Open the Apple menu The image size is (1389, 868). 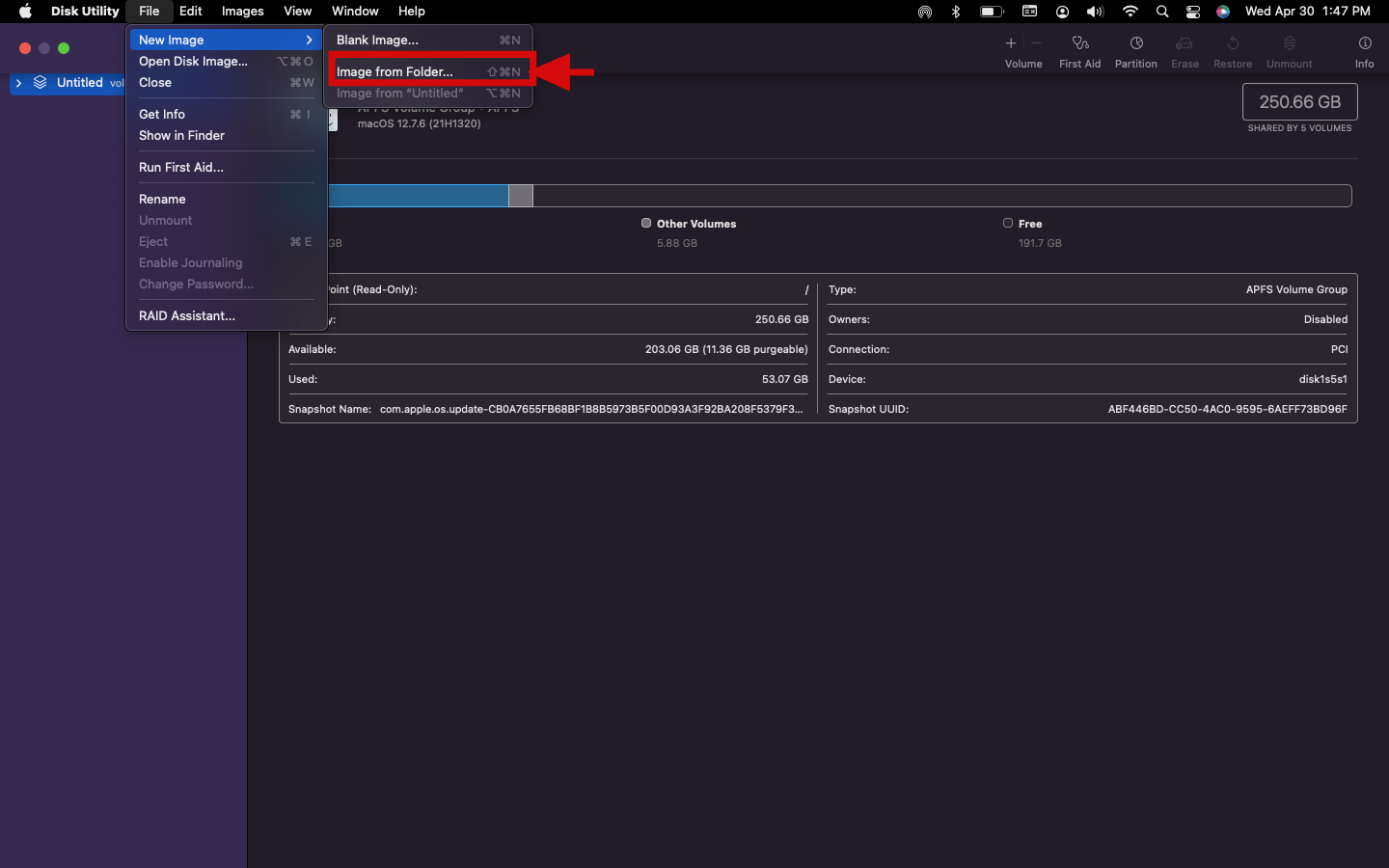pos(25,12)
